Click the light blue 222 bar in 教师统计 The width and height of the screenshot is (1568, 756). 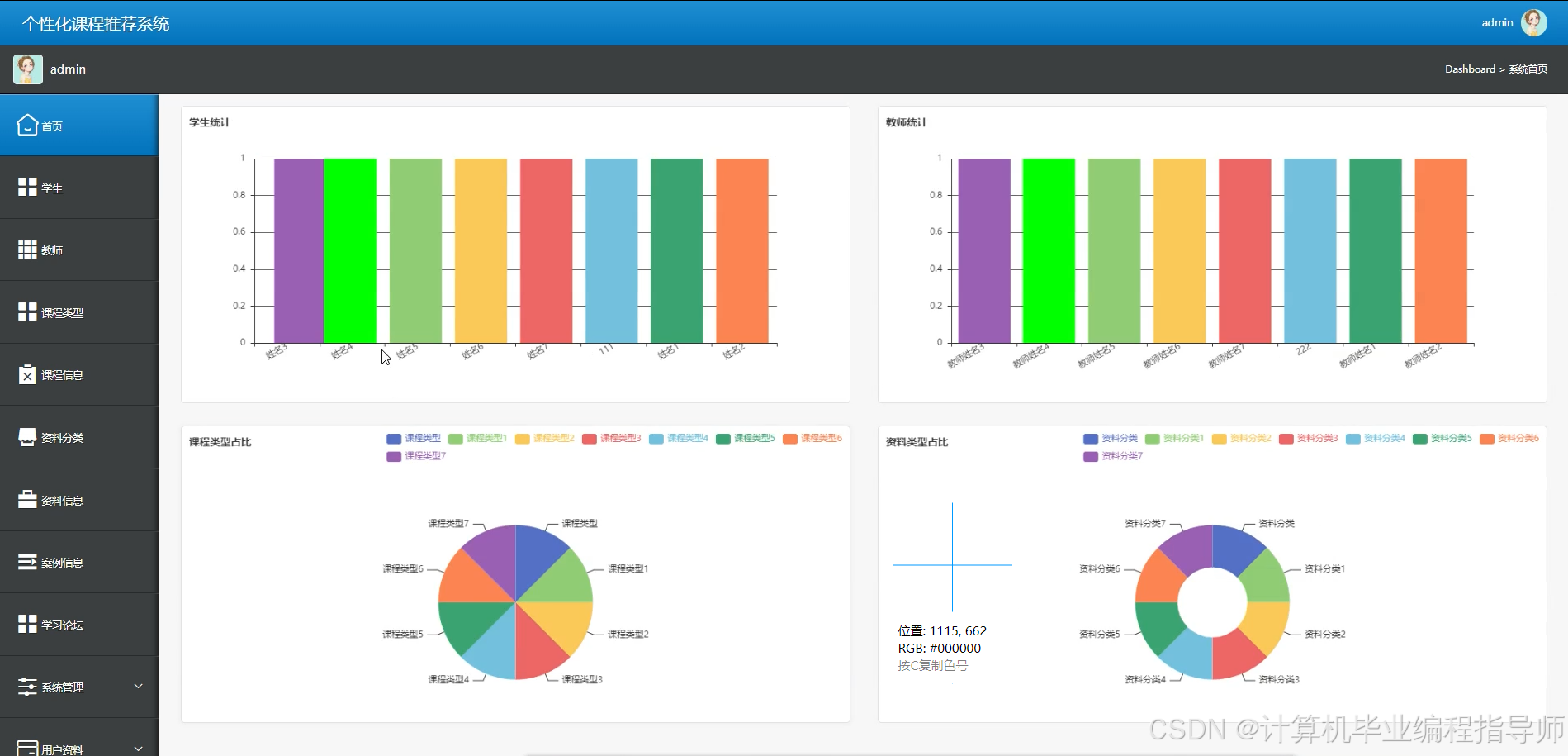tap(1310, 250)
